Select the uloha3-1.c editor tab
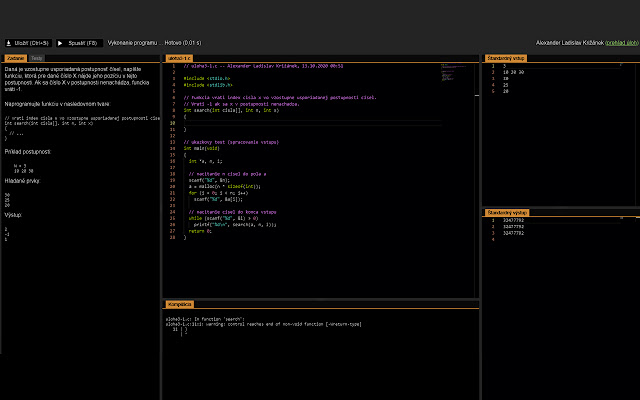Image resolution: width=640 pixels, height=400 pixels. click(179, 59)
